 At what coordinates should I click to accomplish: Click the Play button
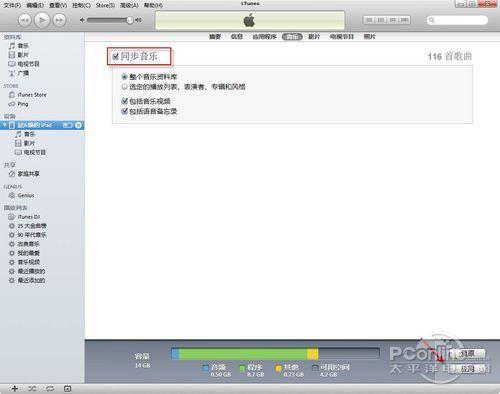tap(42, 20)
